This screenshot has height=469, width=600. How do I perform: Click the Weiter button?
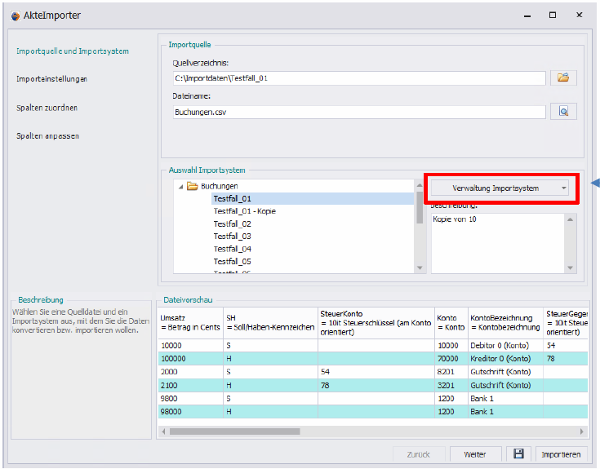[x=475, y=454]
